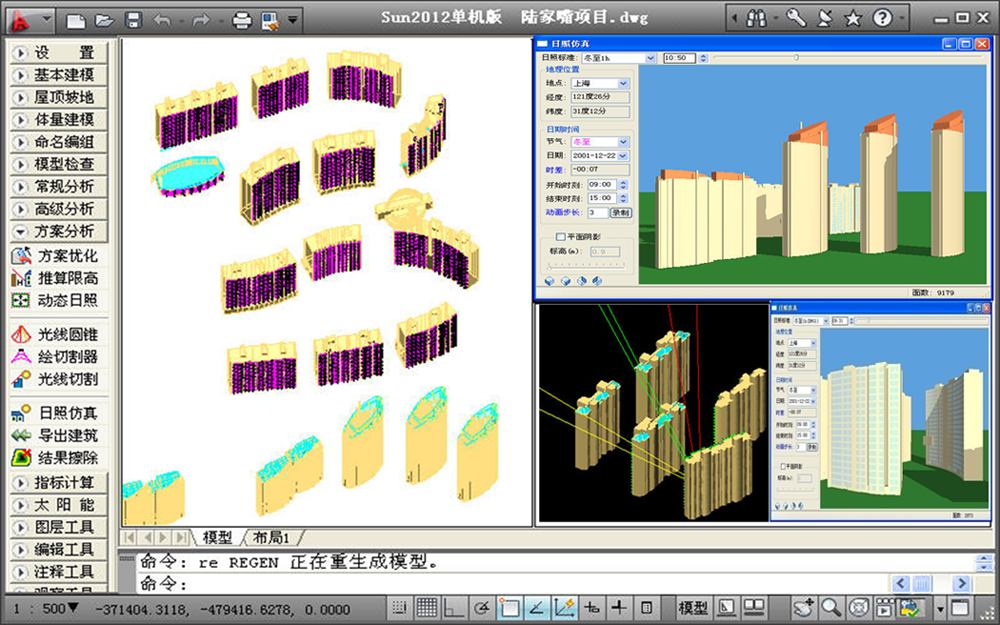This screenshot has width=1000, height=625.
Task: Select the 绘切割器 draw cutter tool
Action: 55,357
